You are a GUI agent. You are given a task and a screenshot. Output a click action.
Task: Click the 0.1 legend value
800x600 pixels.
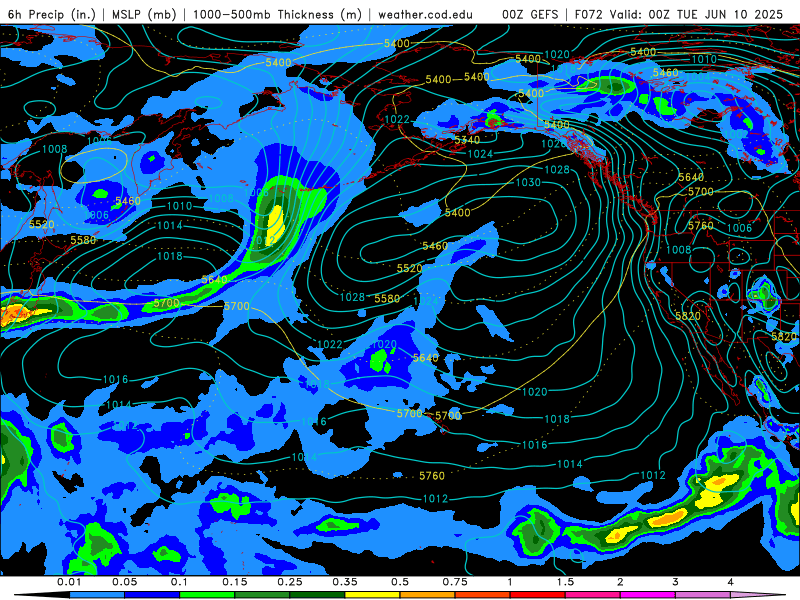click(x=179, y=582)
